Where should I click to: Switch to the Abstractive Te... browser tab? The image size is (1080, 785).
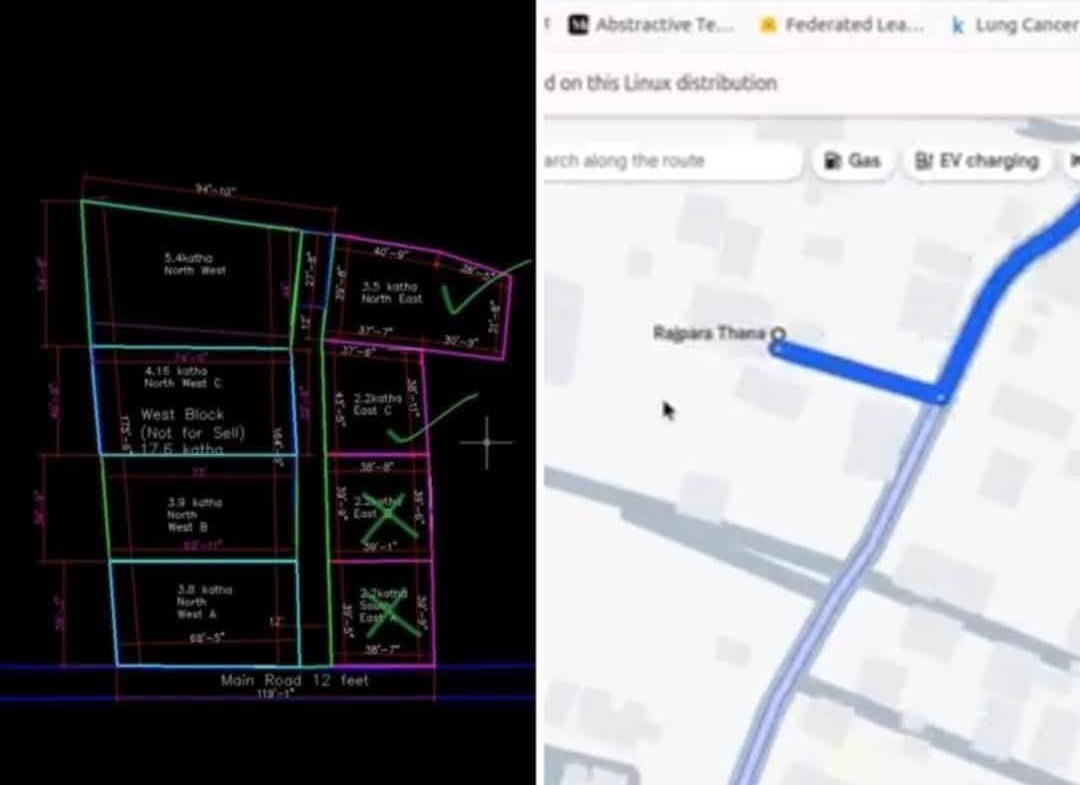click(x=664, y=26)
